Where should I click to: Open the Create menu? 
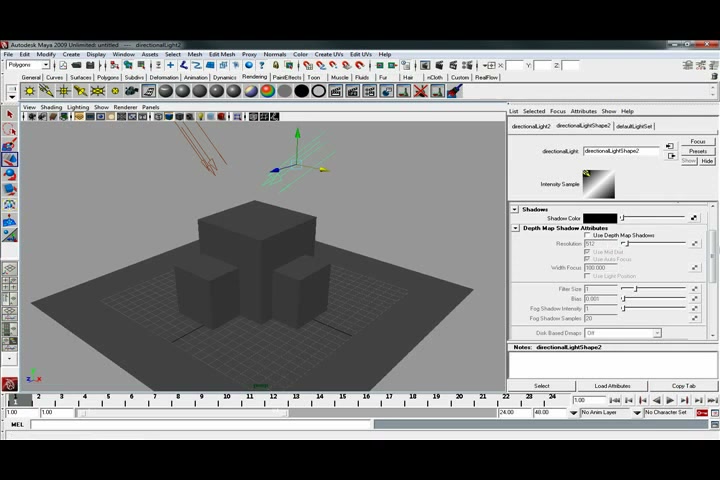[x=71, y=54]
